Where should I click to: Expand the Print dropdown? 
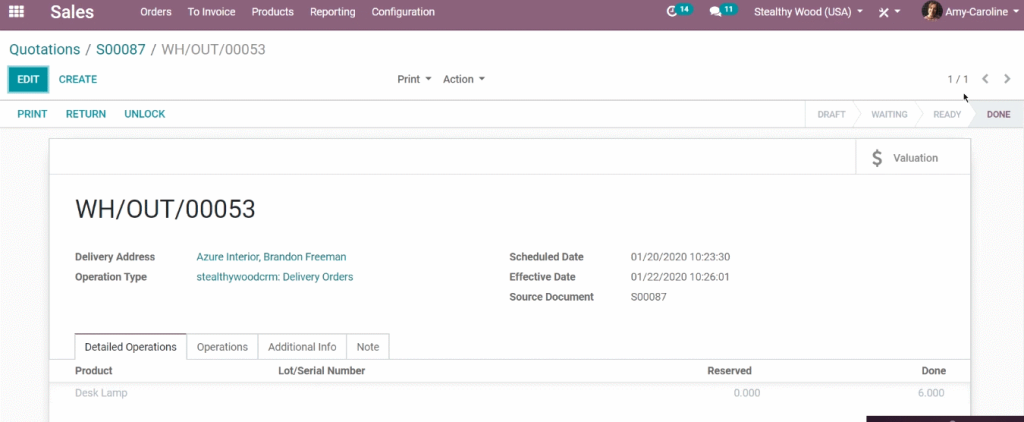click(415, 79)
